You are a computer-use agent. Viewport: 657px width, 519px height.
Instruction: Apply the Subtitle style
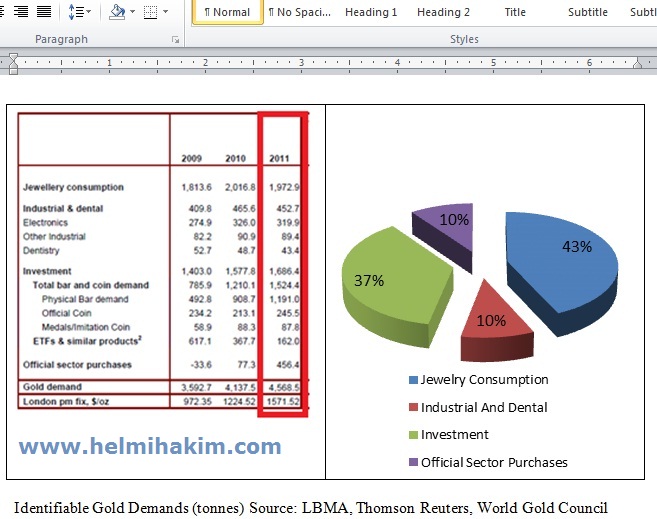587,12
